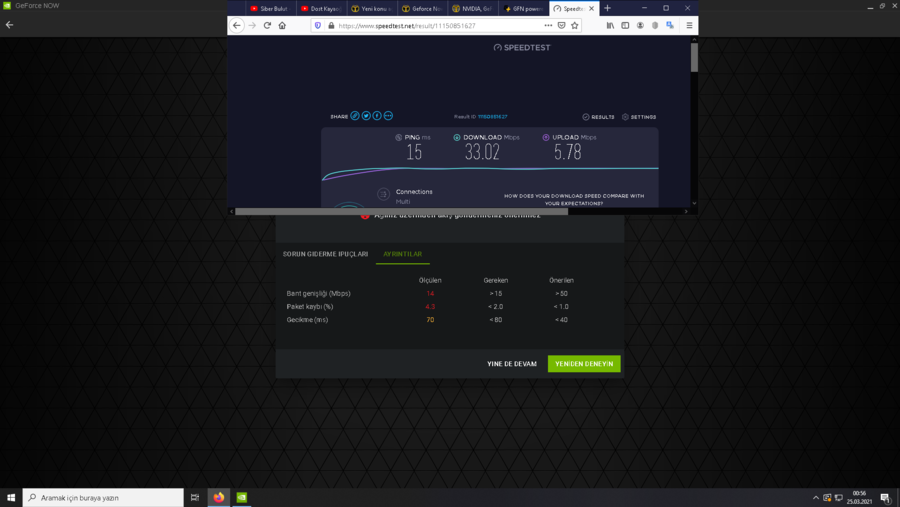Screen dimensions: 900x507
Task: Click the vertical scrollbar down arrow
Action: (x=694, y=203)
